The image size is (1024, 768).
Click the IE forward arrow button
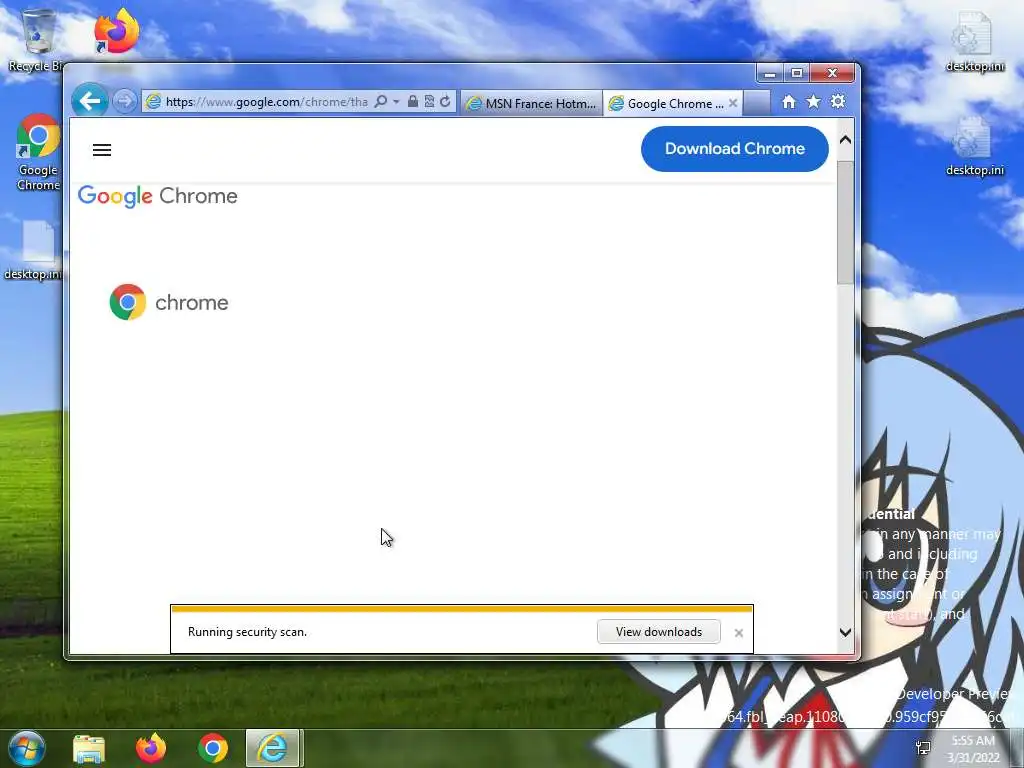pos(124,101)
